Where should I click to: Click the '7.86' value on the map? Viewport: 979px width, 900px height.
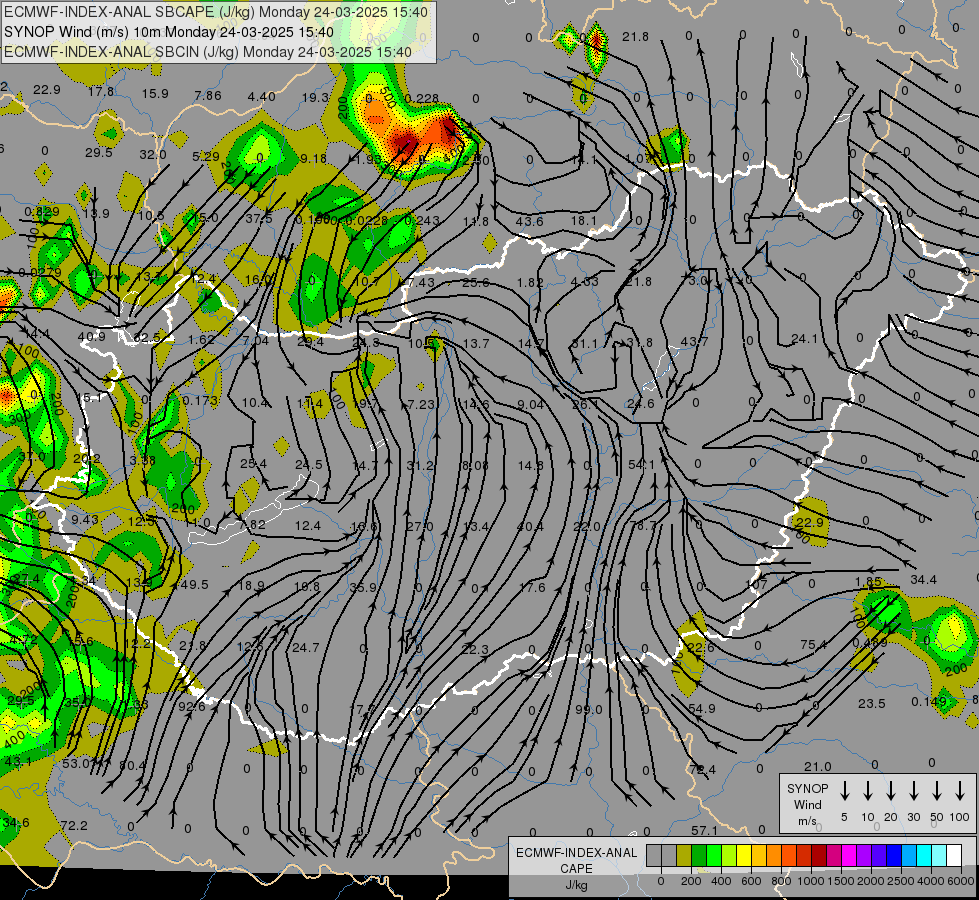tap(208, 95)
